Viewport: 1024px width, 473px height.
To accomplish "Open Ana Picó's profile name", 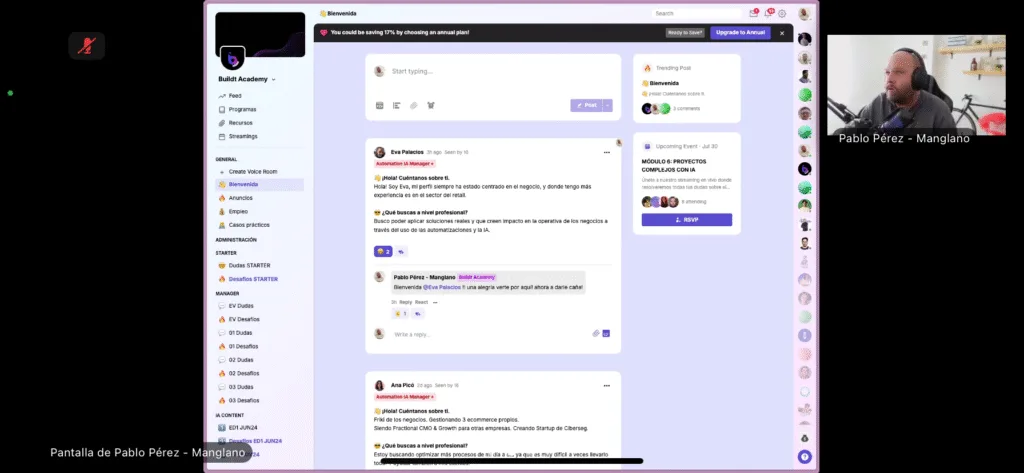I will coord(402,385).
